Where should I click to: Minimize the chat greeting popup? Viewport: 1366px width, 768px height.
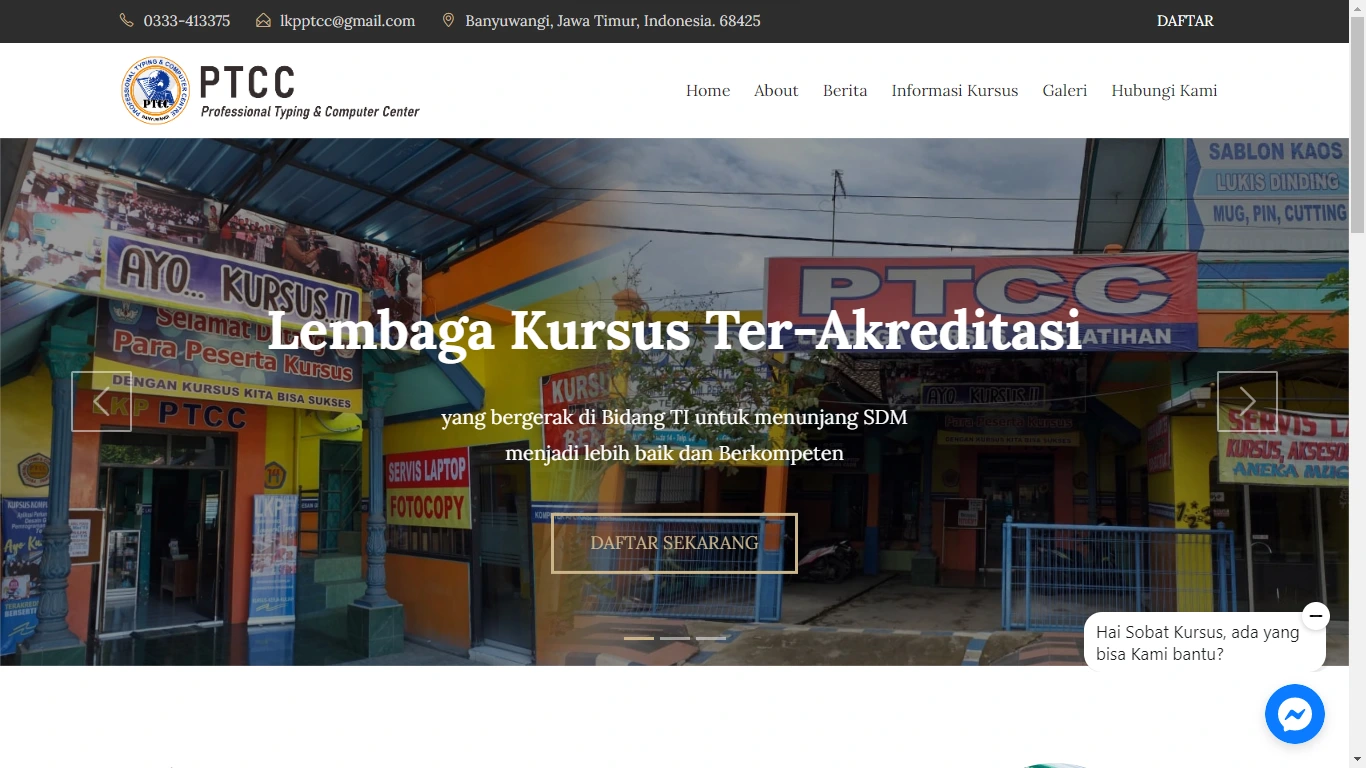pos(1315,616)
